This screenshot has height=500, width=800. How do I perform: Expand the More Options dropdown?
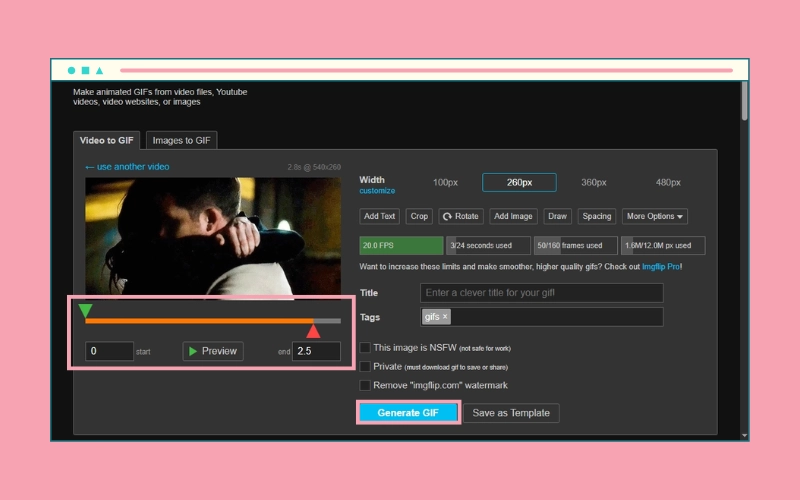[655, 216]
